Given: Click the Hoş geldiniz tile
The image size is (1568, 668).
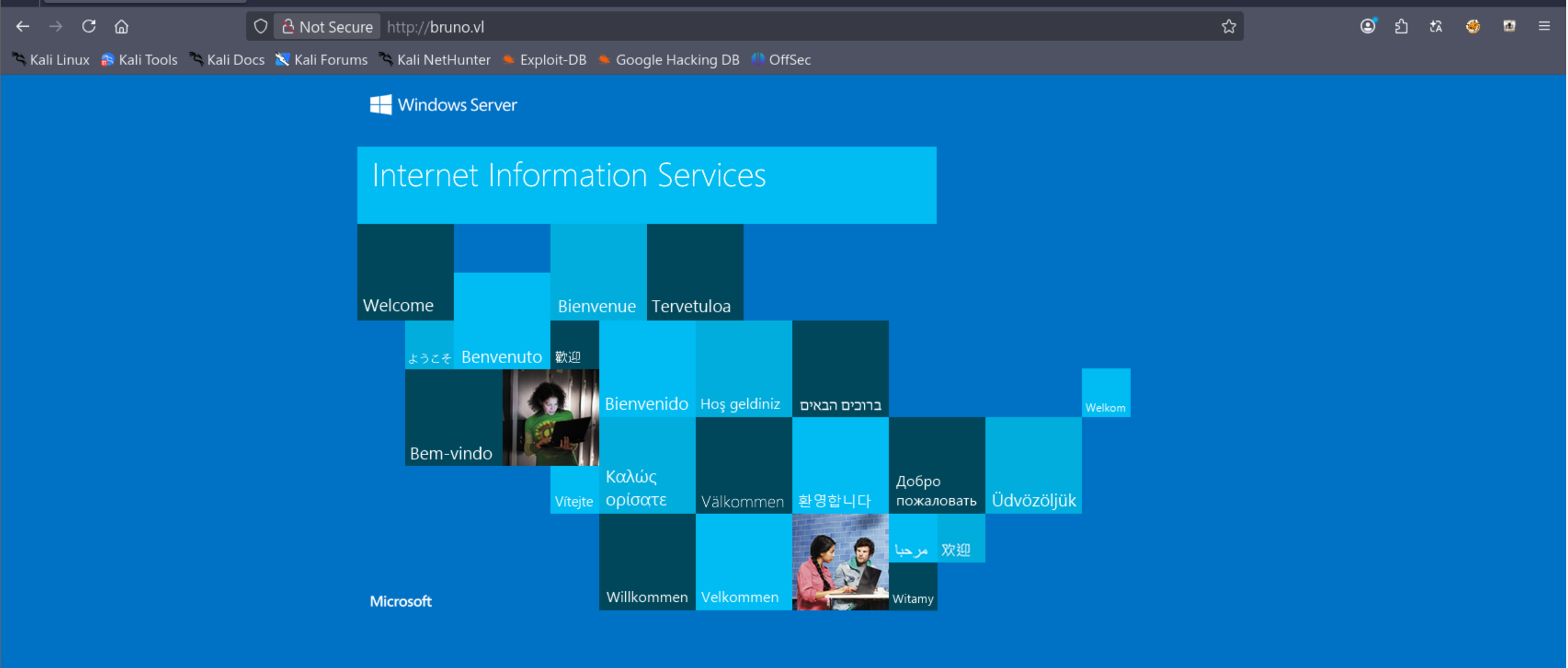Looking at the screenshot, I should pyautogui.click(x=744, y=369).
